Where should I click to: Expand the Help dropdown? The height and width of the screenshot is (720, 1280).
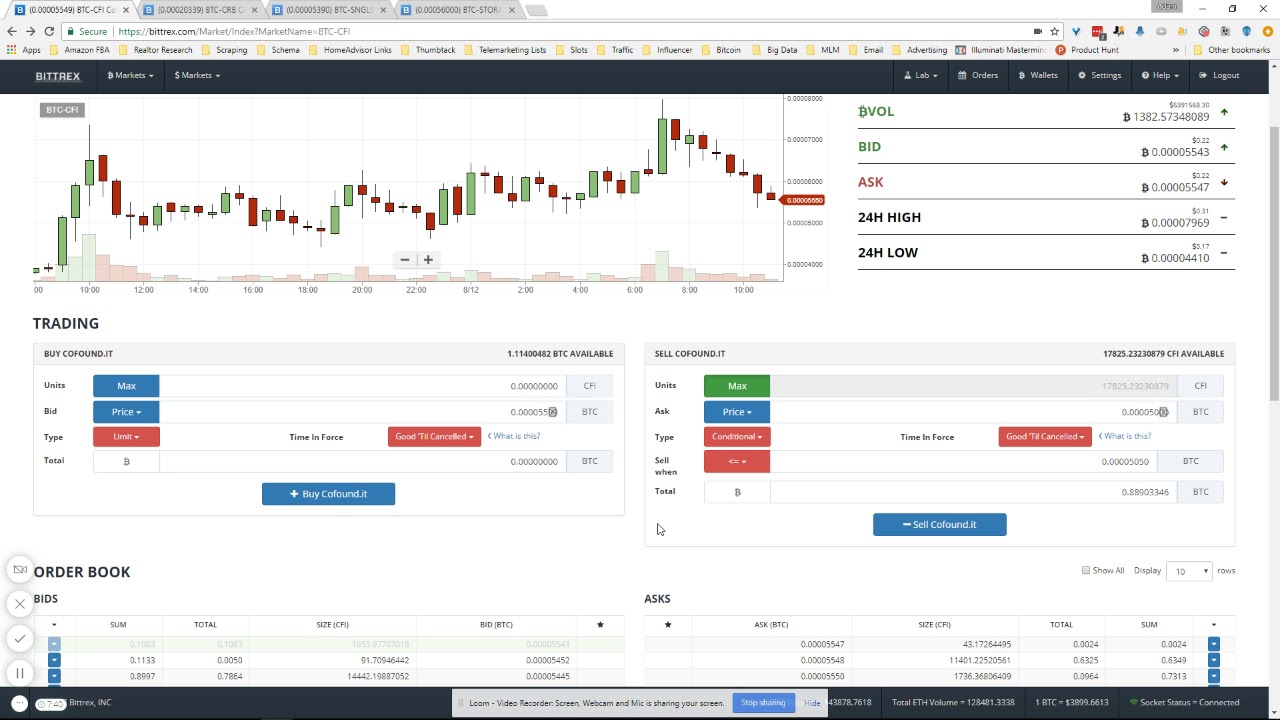1160,75
